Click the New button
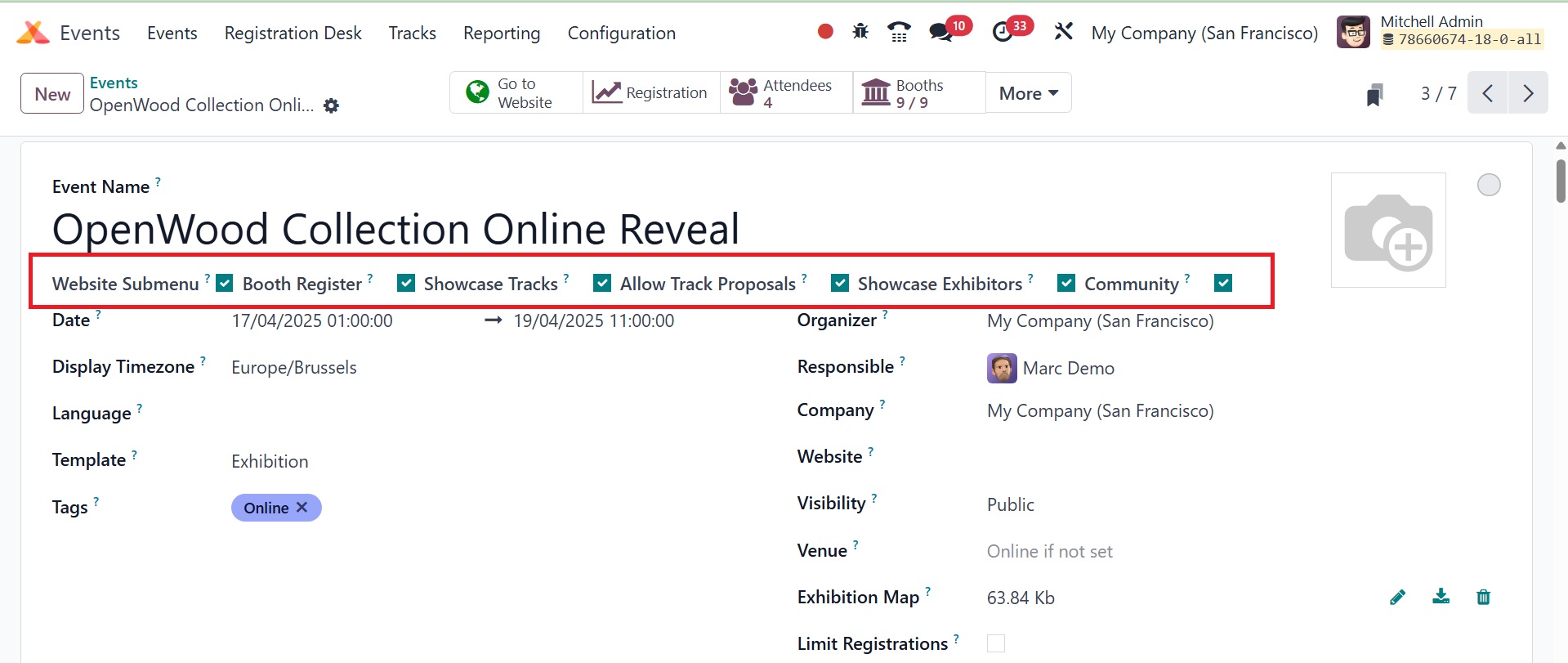 (x=52, y=93)
